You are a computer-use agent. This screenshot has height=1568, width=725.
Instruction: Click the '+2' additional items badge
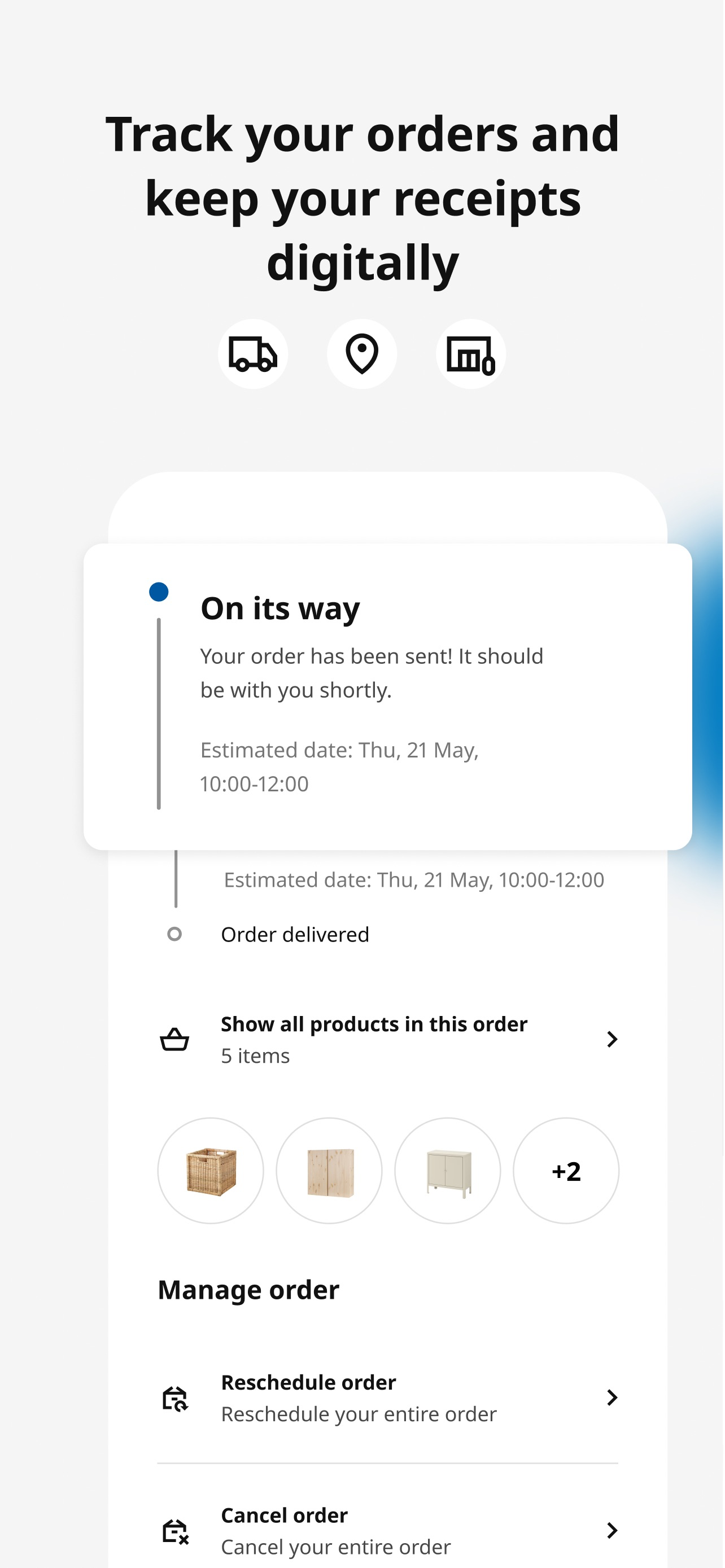tap(566, 1171)
